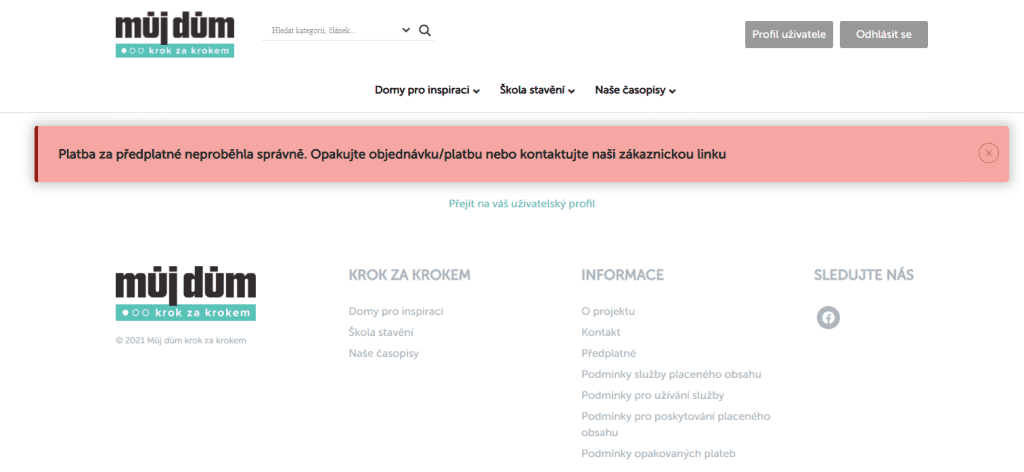Open footer link Škola stavění
The image size is (1024, 472).
point(380,332)
